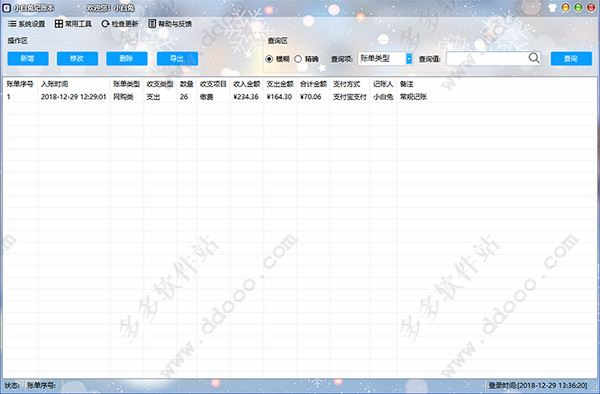Click the 检查更新 menu item
Viewport: 600px width, 394px height.
point(119,24)
